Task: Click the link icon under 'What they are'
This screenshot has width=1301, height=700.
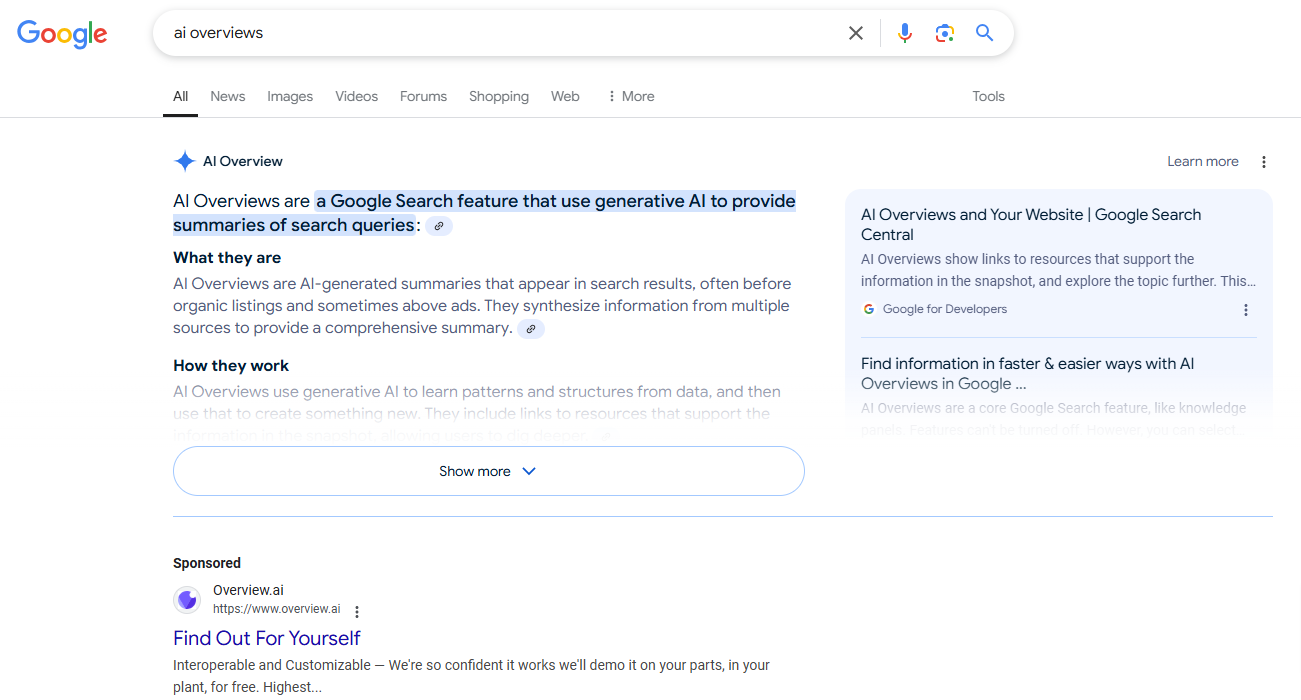Action: [531, 328]
